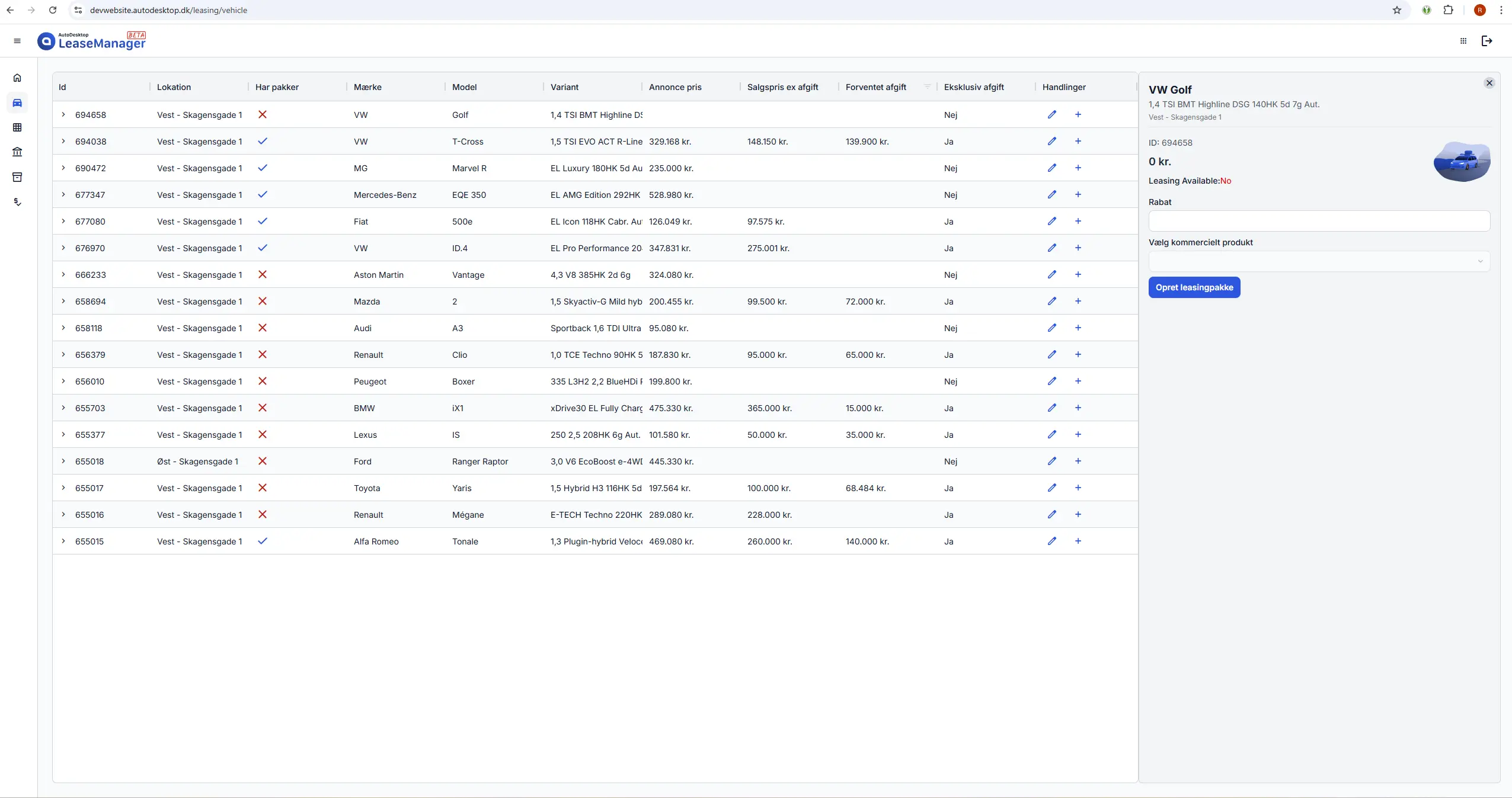Click the pencil edit icon for Aston Martin row
1512x798 pixels.
(x=1051, y=275)
